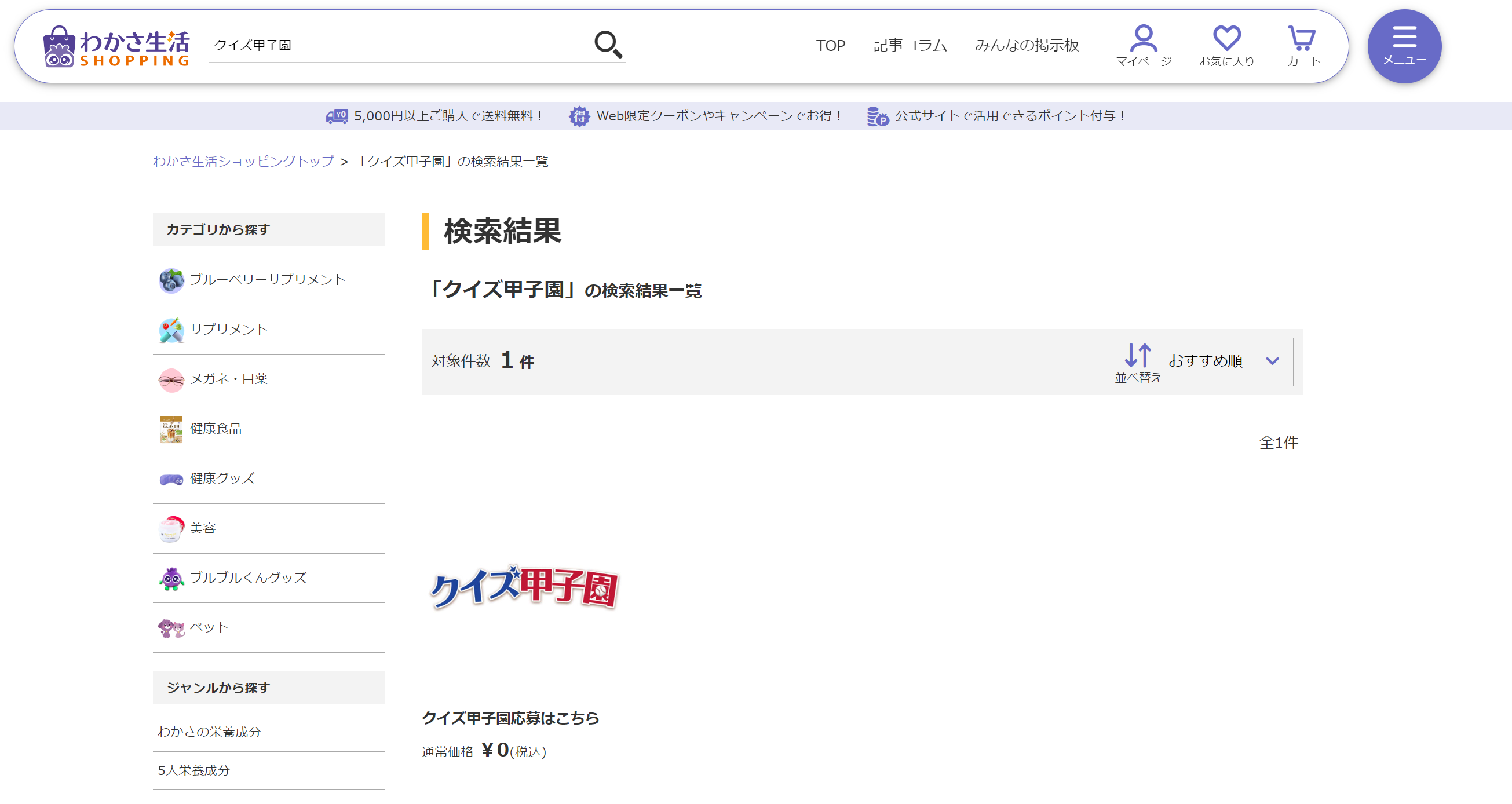Open 5大栄養成分 genre link
This screenshot has height=804, width=1512.
coord(193,770)
